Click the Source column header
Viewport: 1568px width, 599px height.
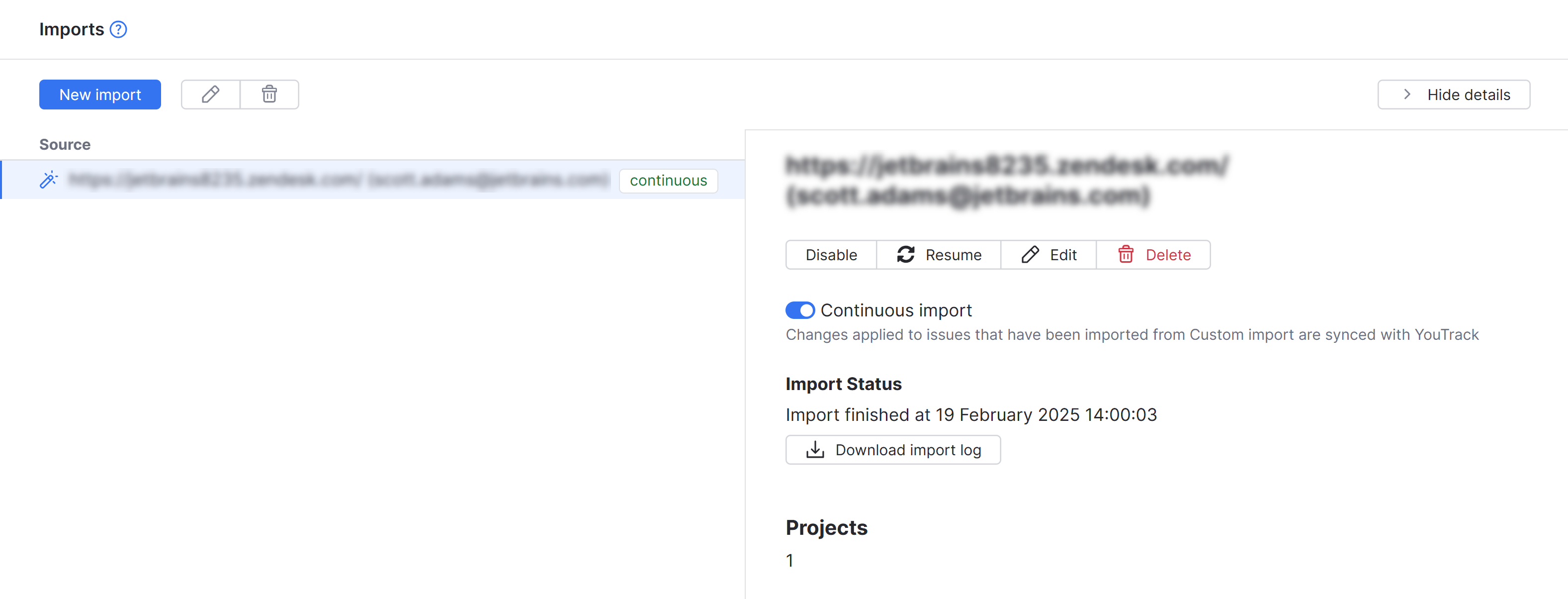tap(65, 144)
